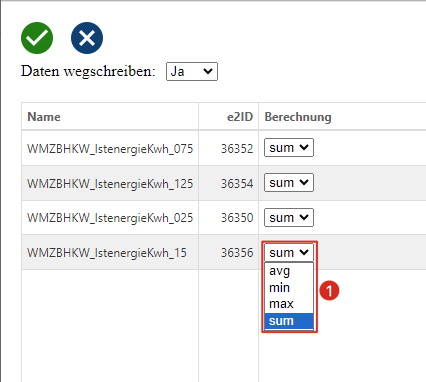Screen dimensions: 426x382
Task: Choose avg in the open list
Action: click(x=289, y=271)
